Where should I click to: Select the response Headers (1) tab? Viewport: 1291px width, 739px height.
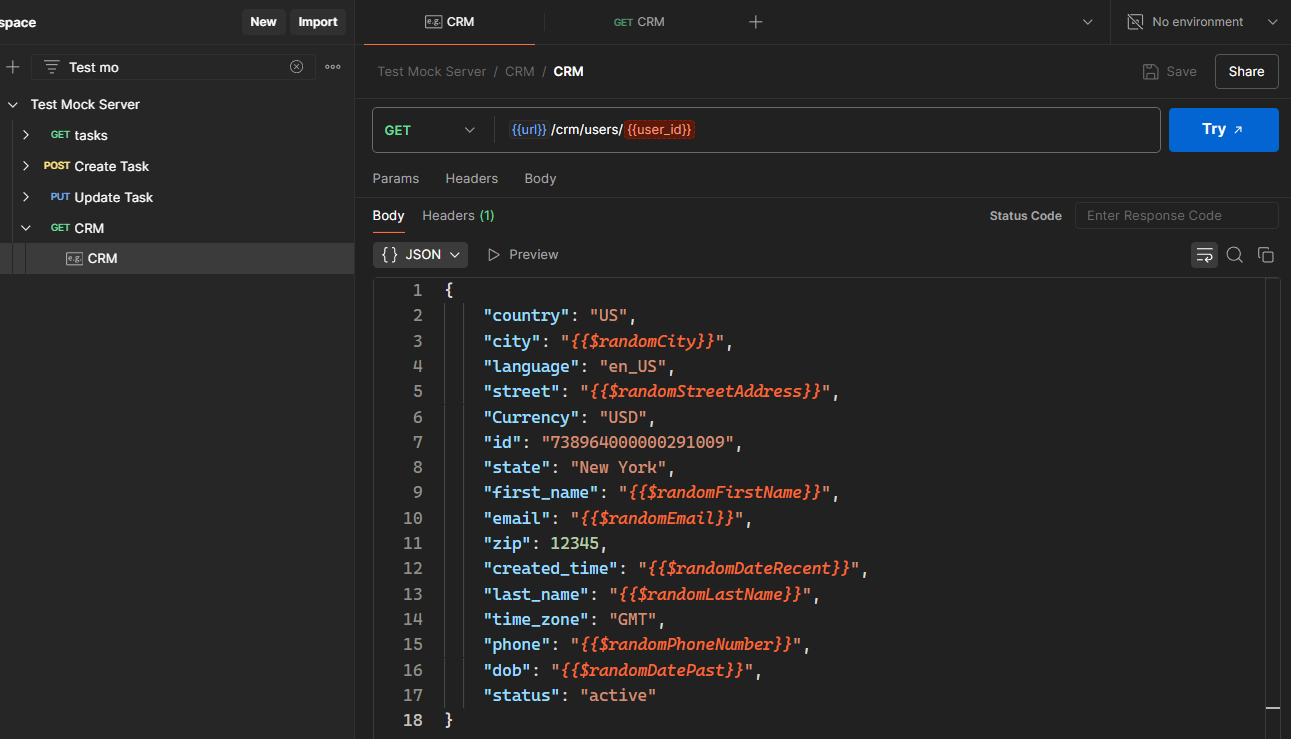click(458, 215)
